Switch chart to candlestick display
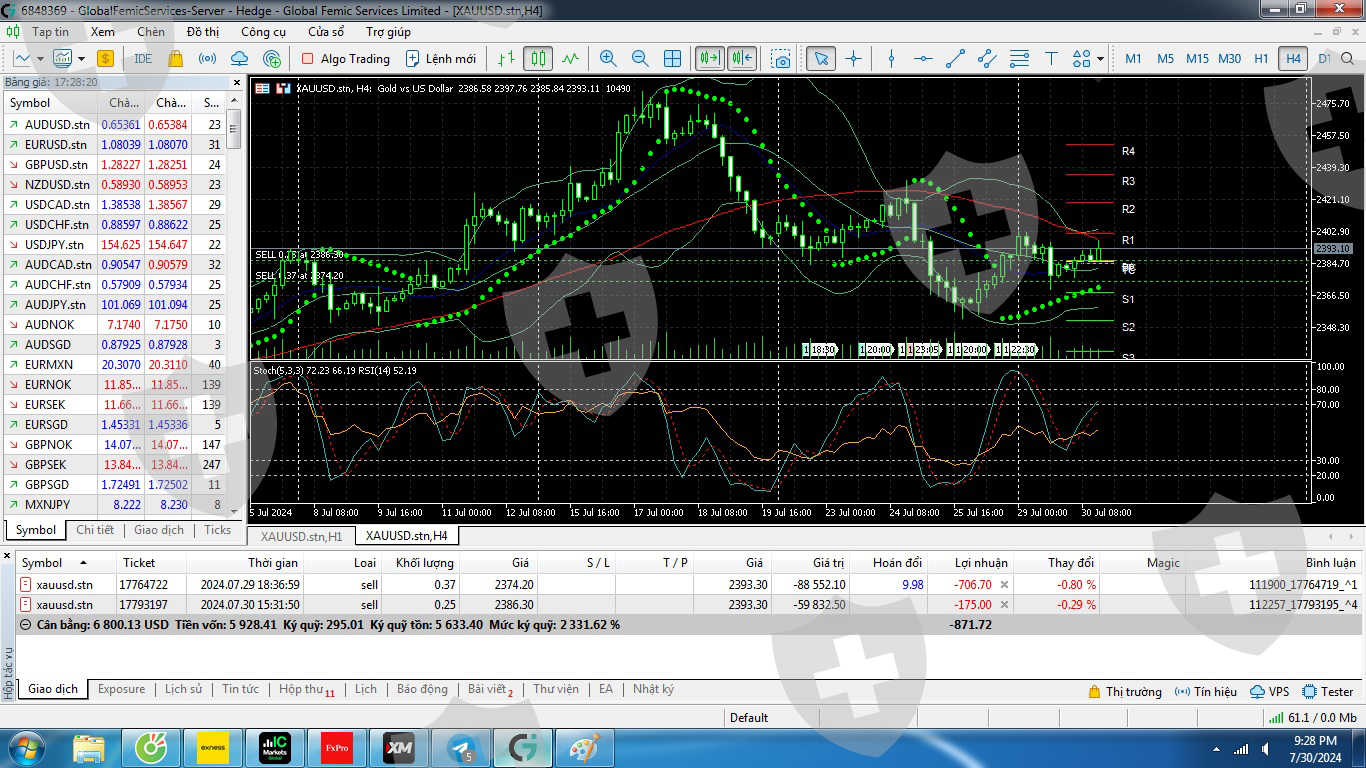Image resolution: width=1366 pixels, height=768 pixels. (538, 59)
